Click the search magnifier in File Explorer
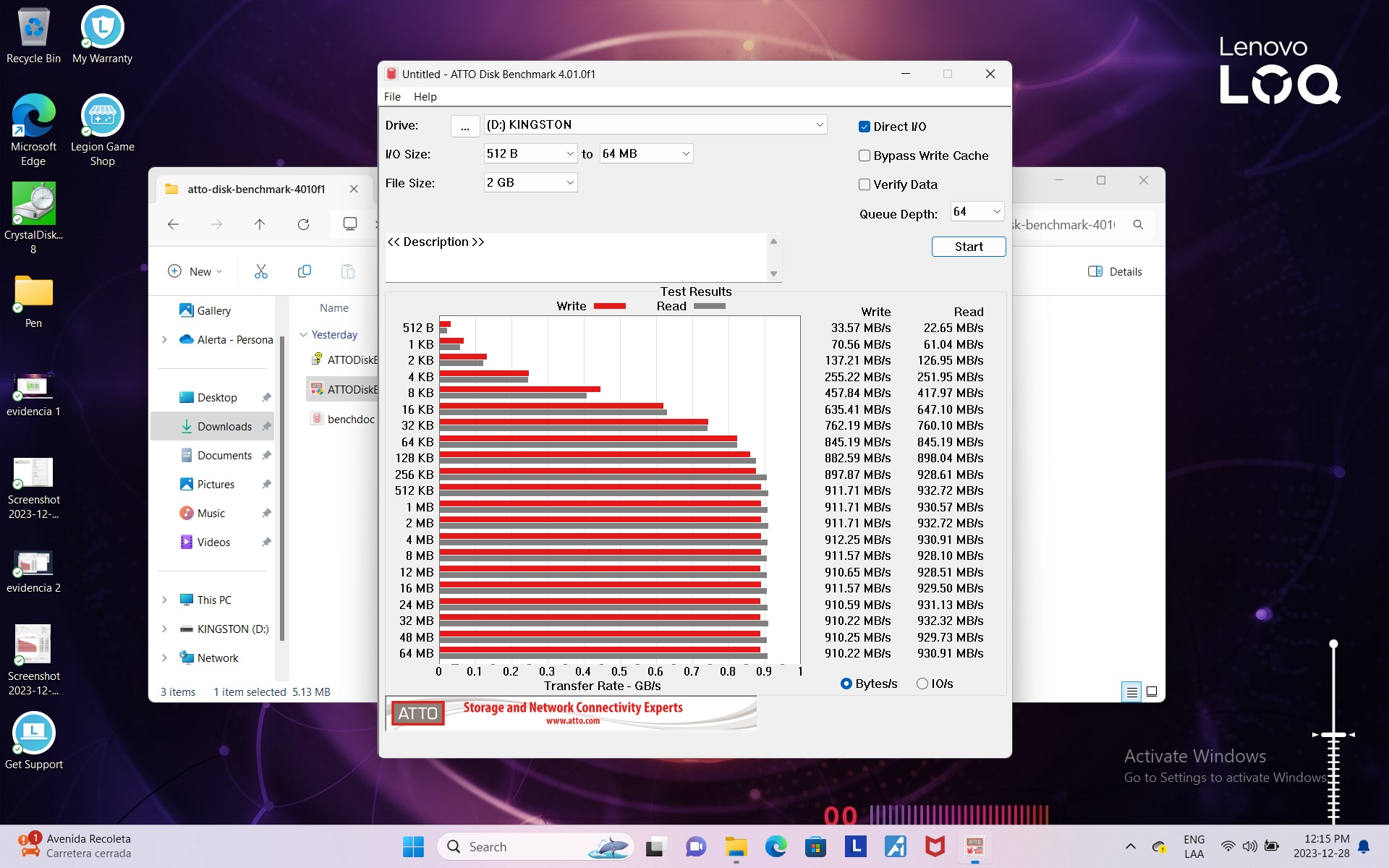This screenshot has width=1389, height=868. [1138, 225]
